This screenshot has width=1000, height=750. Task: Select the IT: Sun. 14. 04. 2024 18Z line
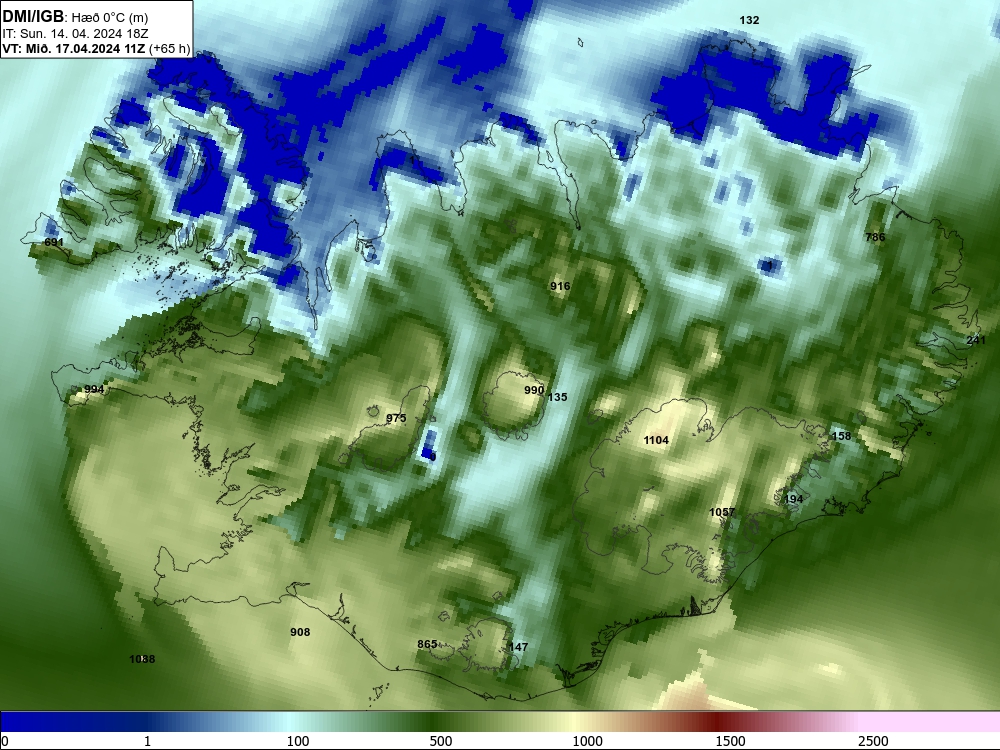tap(75, 34)
